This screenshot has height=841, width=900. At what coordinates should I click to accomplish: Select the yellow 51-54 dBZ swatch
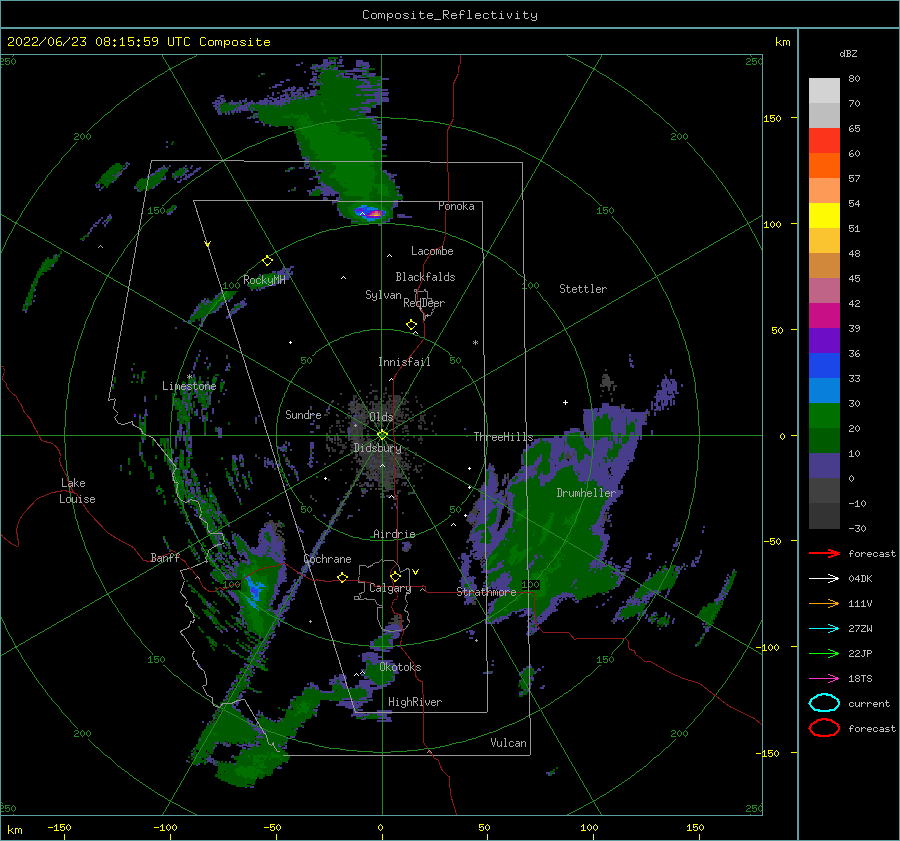824,216
